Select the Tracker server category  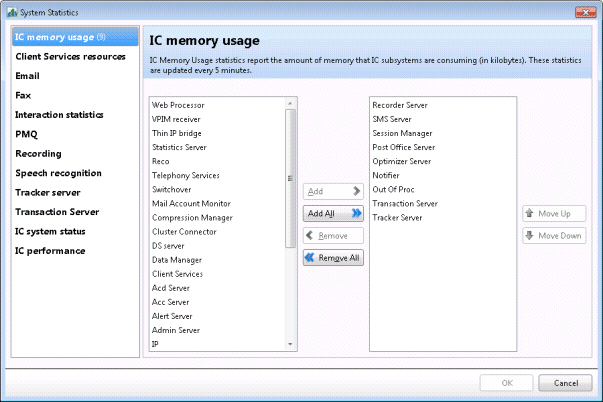pos(48,192)
